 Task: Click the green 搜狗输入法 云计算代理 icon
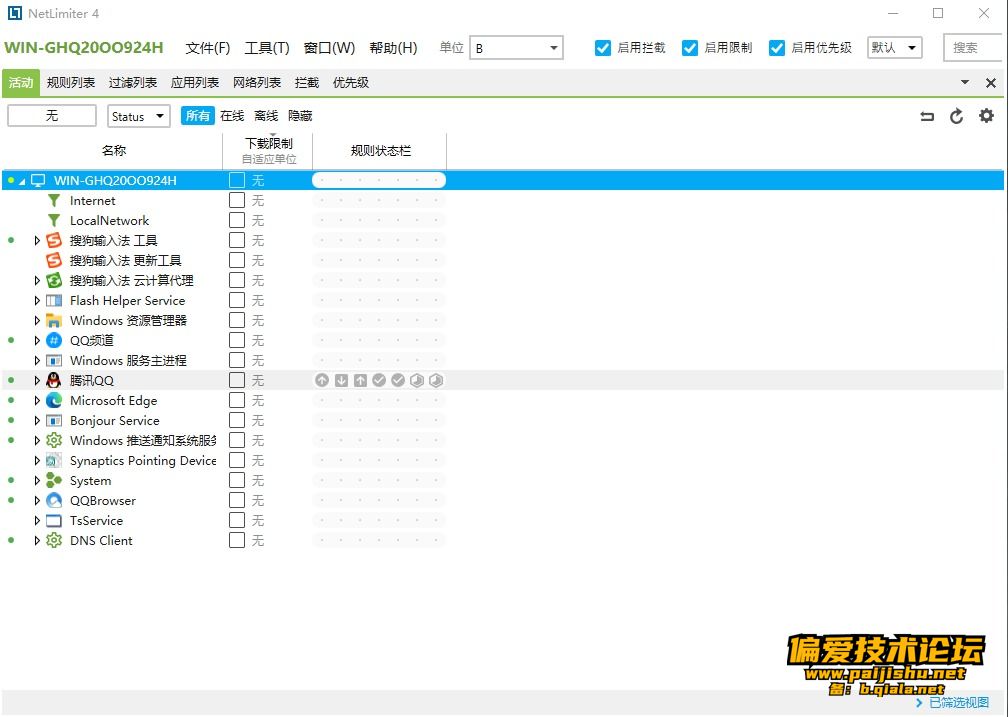pos(54,280)
